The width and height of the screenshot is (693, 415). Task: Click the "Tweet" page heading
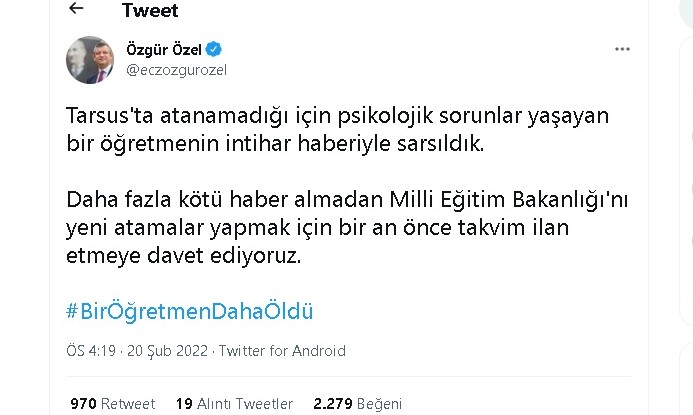coord(148,11)
